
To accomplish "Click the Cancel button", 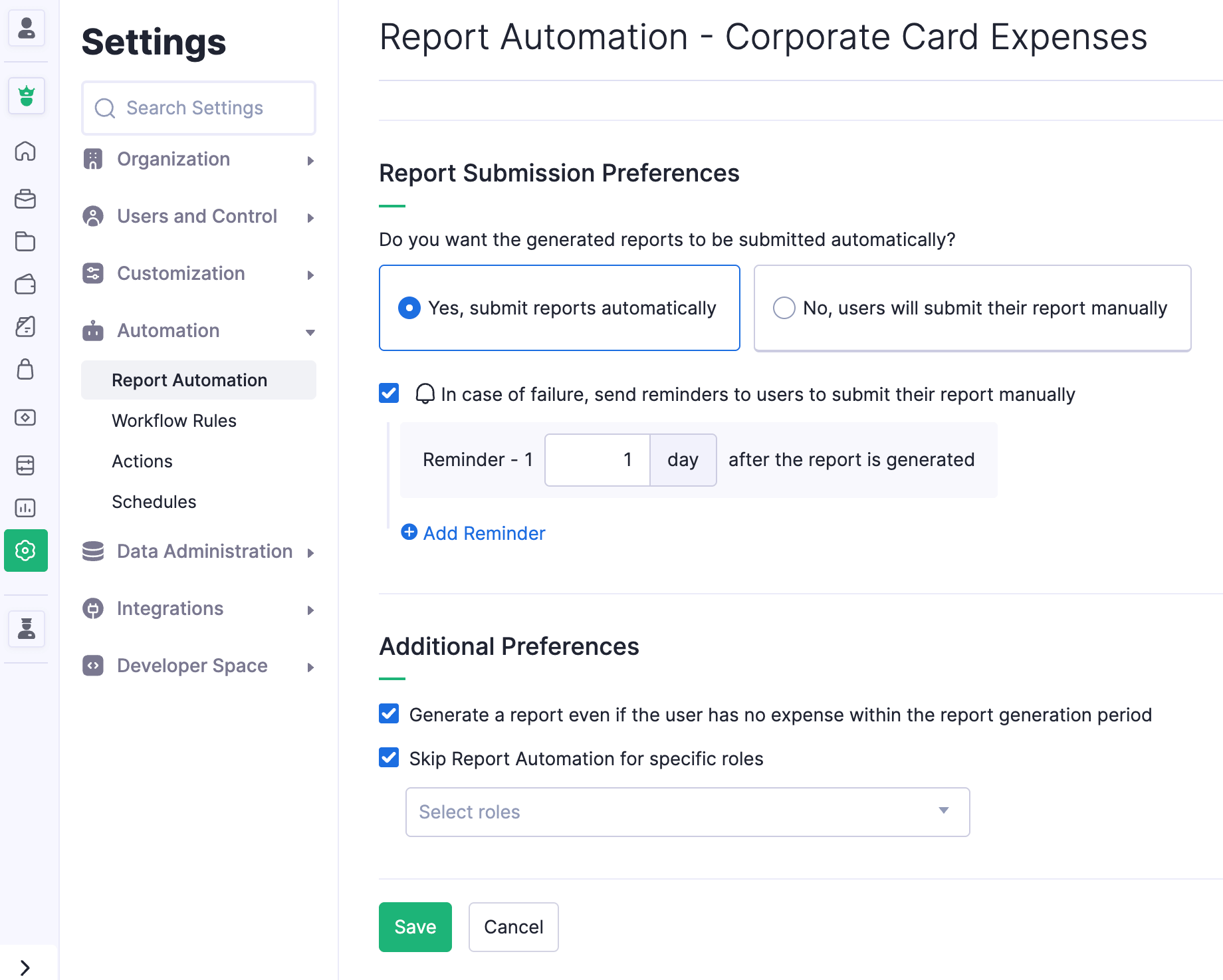I will point(513,927).
